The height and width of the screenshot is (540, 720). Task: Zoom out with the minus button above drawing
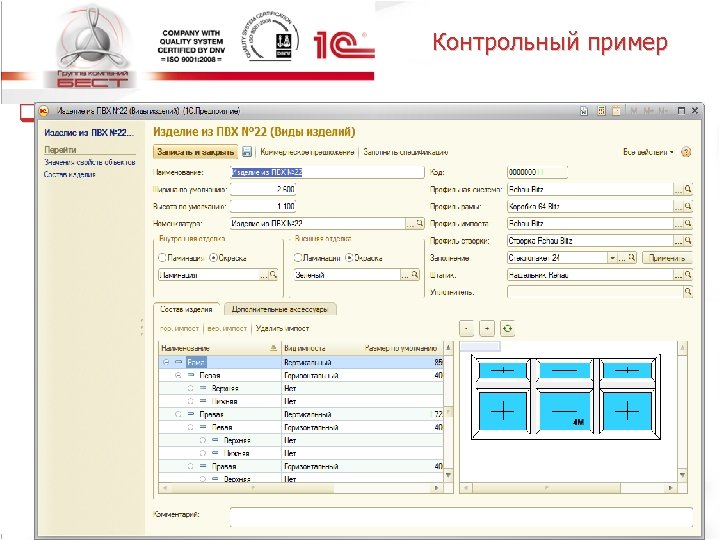(x=467, y=328)
